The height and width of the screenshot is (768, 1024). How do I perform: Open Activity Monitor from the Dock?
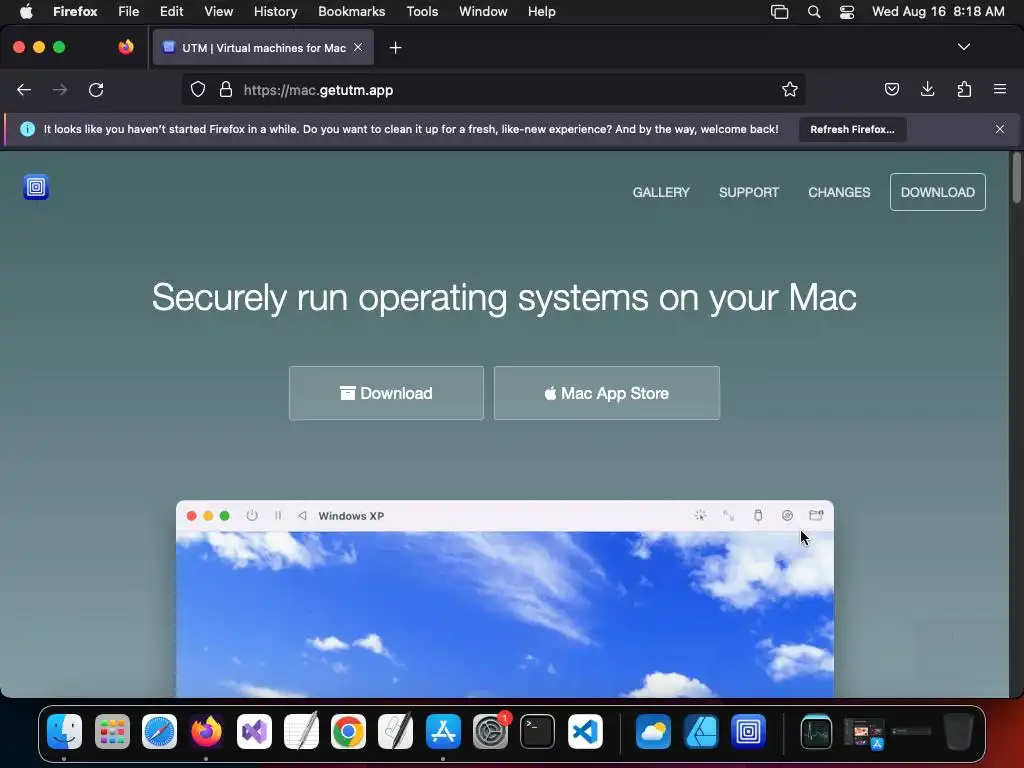click(x=816, y=731)
